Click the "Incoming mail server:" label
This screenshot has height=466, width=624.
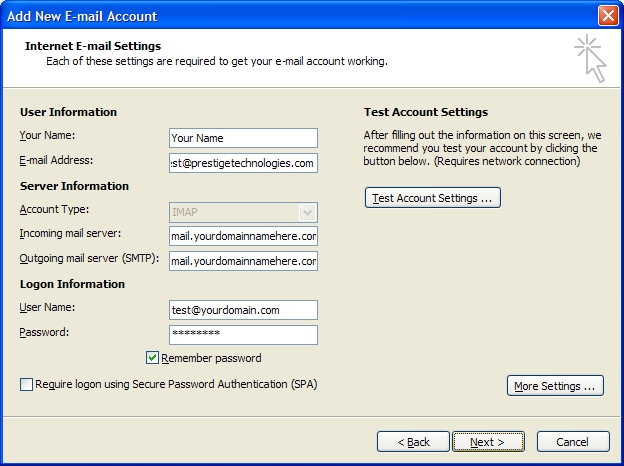point(70,233)
